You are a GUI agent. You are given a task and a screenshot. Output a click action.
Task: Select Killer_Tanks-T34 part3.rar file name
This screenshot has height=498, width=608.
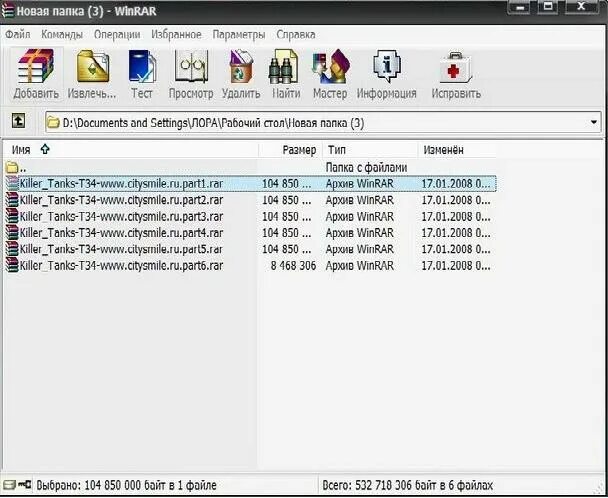121,216
